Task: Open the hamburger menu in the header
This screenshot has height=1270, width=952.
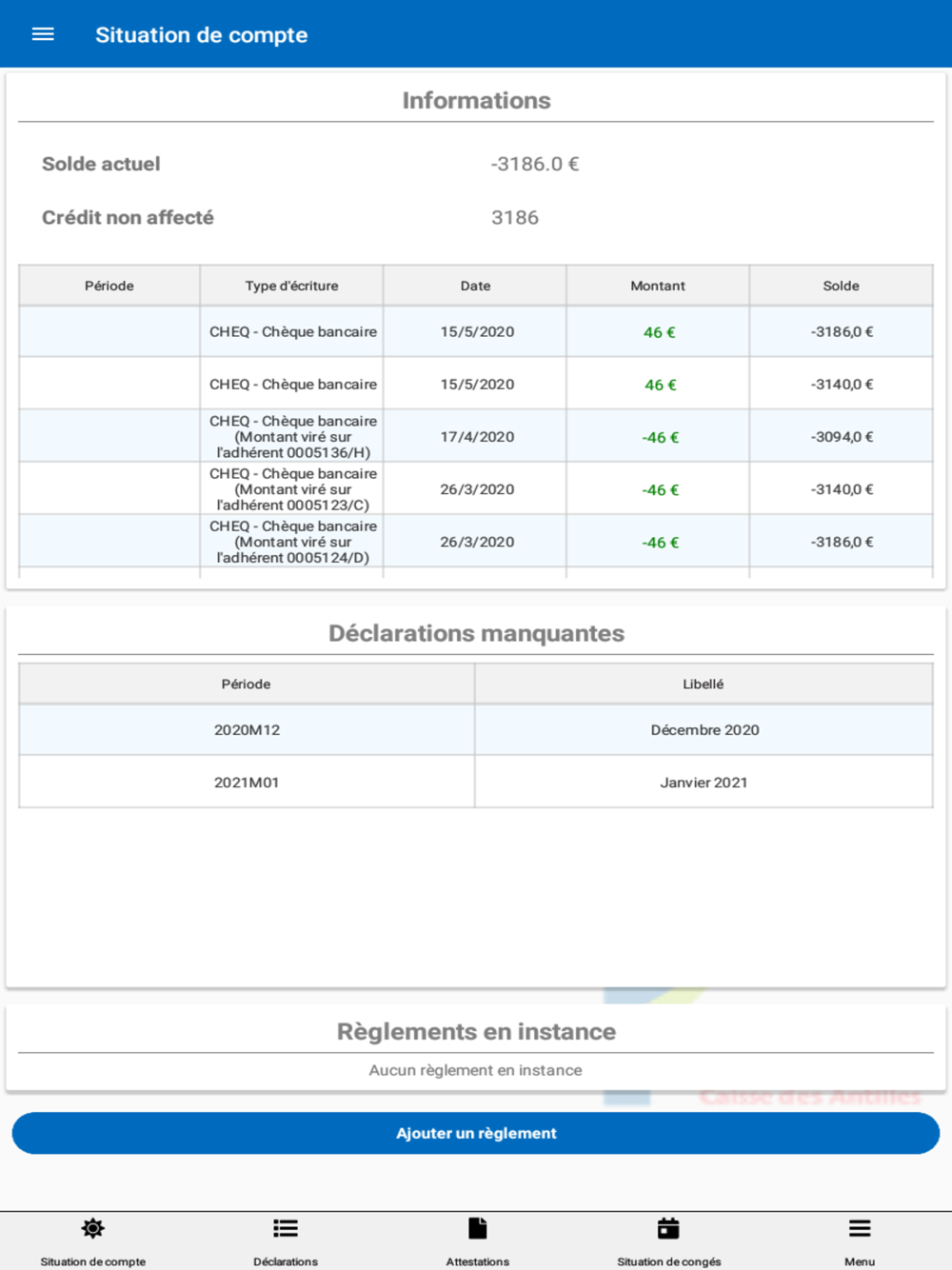Action: coord(43,34)
